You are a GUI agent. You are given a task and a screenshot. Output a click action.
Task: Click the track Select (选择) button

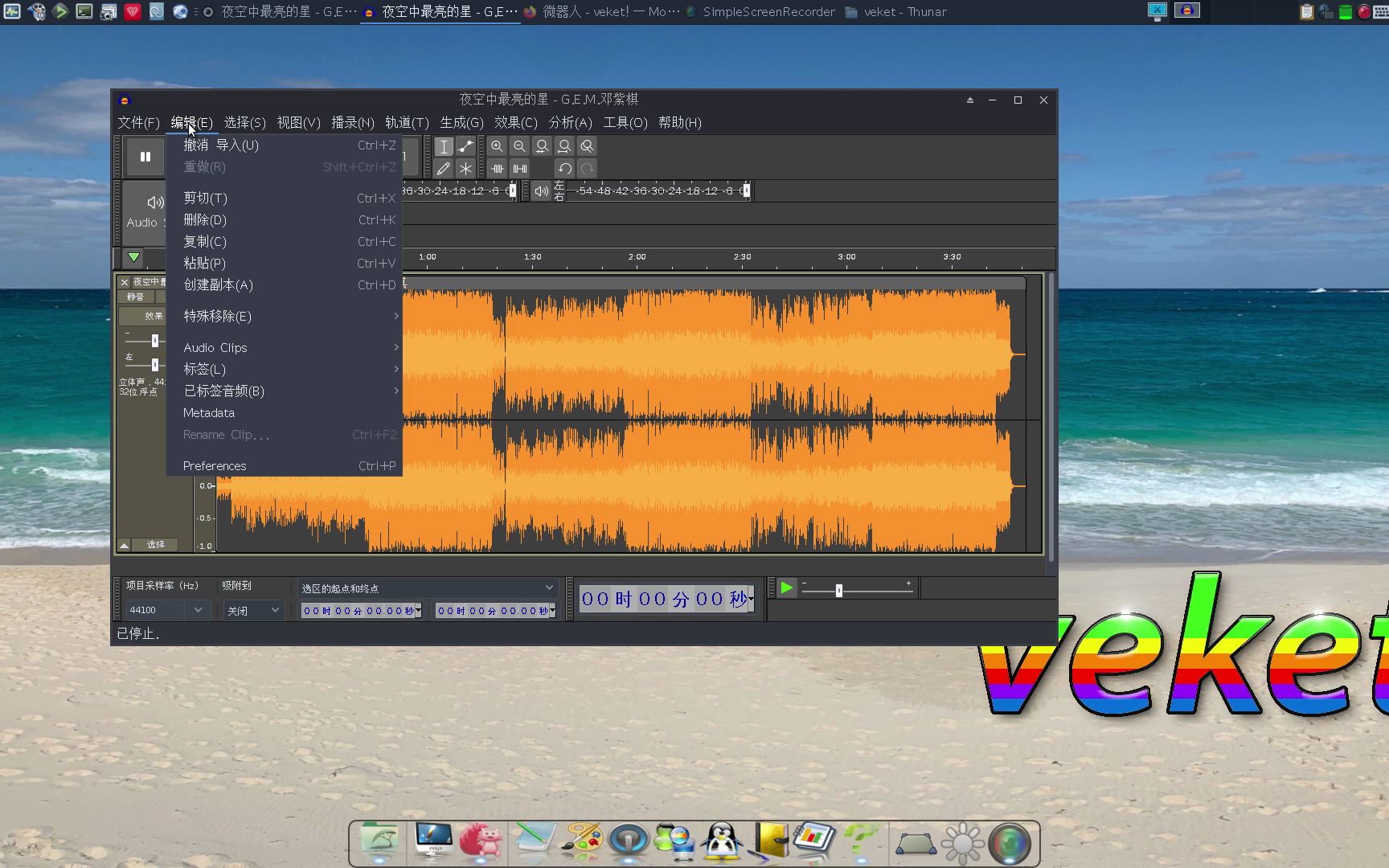pos(155,545)
